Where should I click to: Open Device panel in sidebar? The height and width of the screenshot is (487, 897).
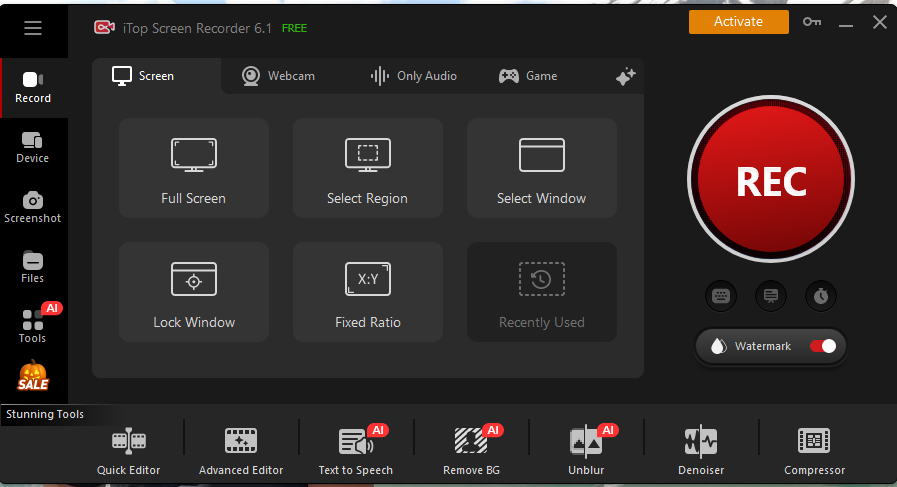33,147
